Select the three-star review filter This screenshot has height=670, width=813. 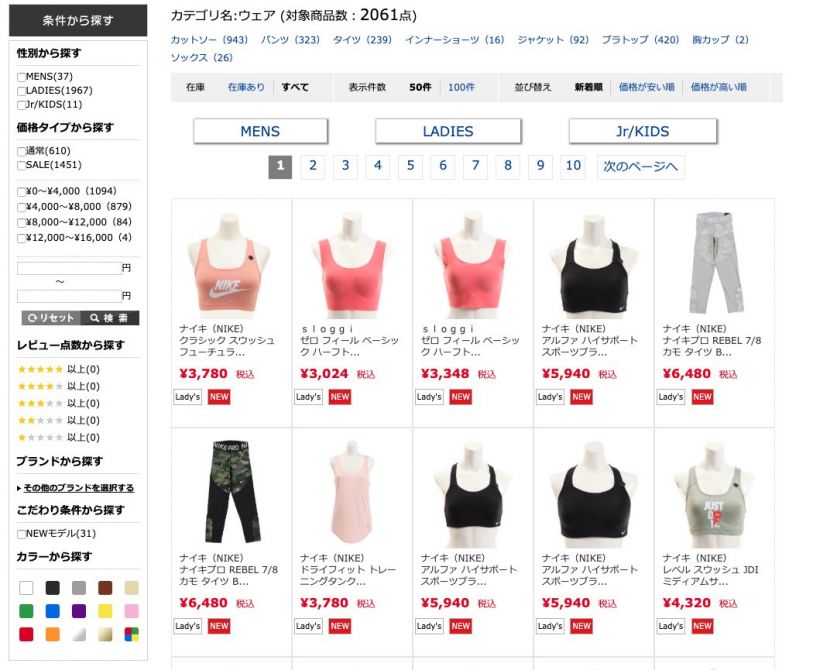(58, 403)
